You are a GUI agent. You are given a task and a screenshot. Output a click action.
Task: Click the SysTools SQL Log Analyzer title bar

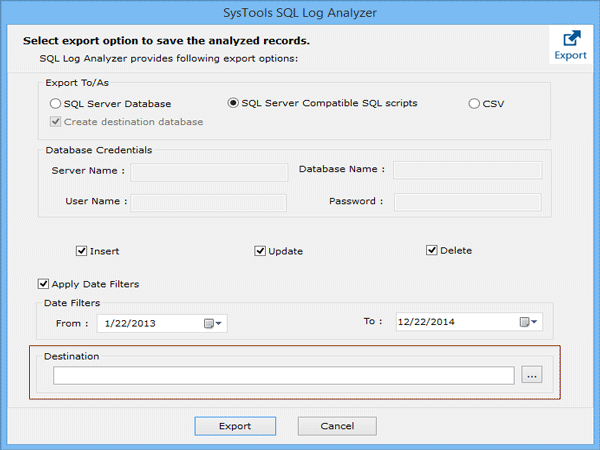(x=300, y=13)
